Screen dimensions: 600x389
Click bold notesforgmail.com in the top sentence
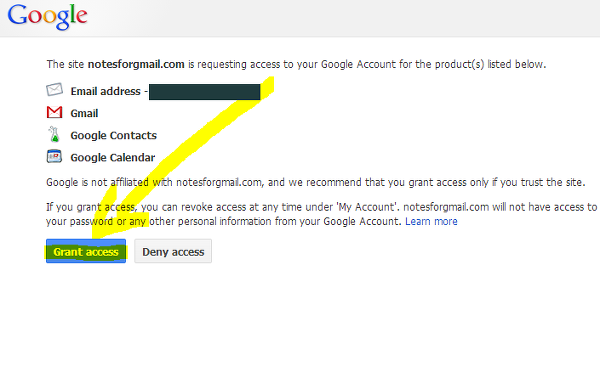(136, 64)
